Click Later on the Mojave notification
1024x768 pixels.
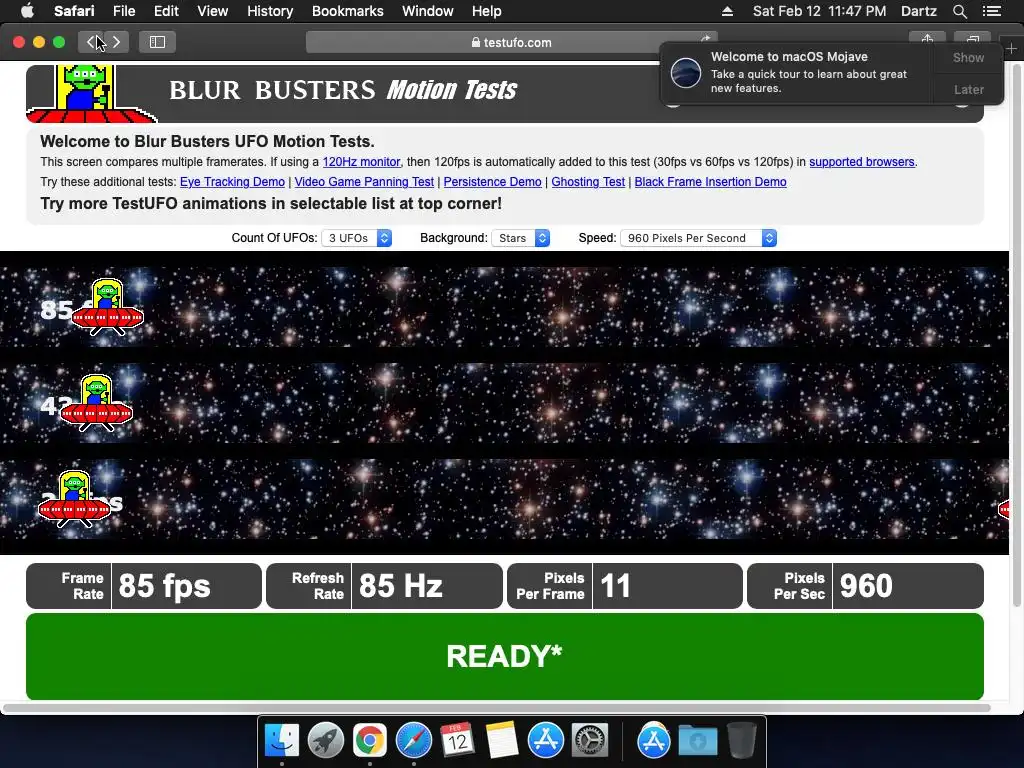[968, 89]
